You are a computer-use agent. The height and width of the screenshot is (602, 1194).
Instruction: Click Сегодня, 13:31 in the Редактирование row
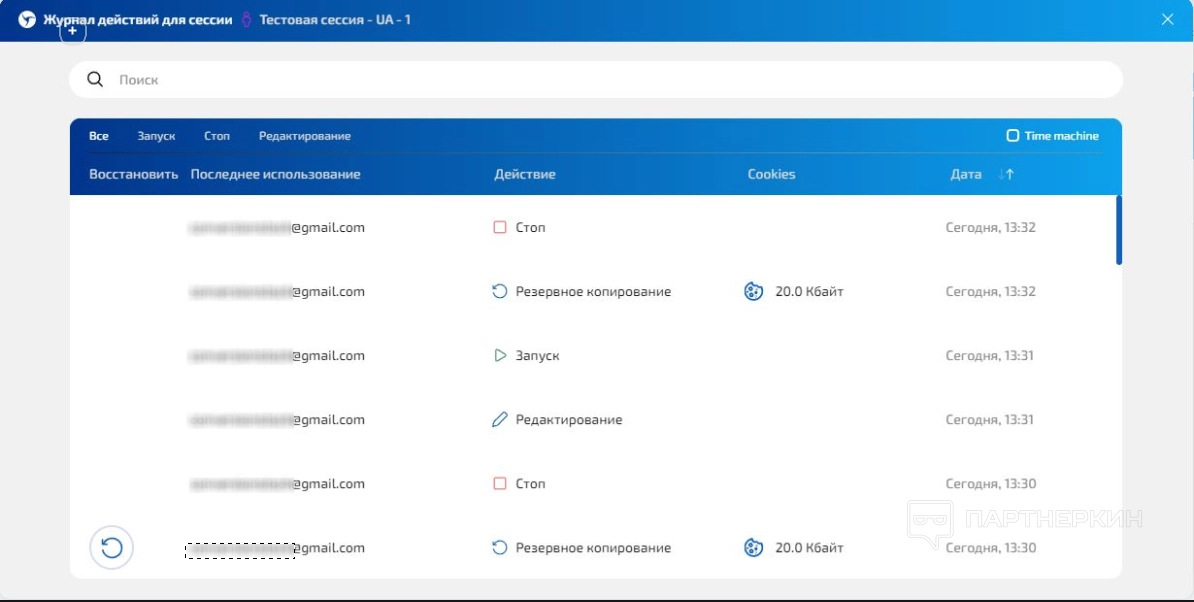click(989, 419)
